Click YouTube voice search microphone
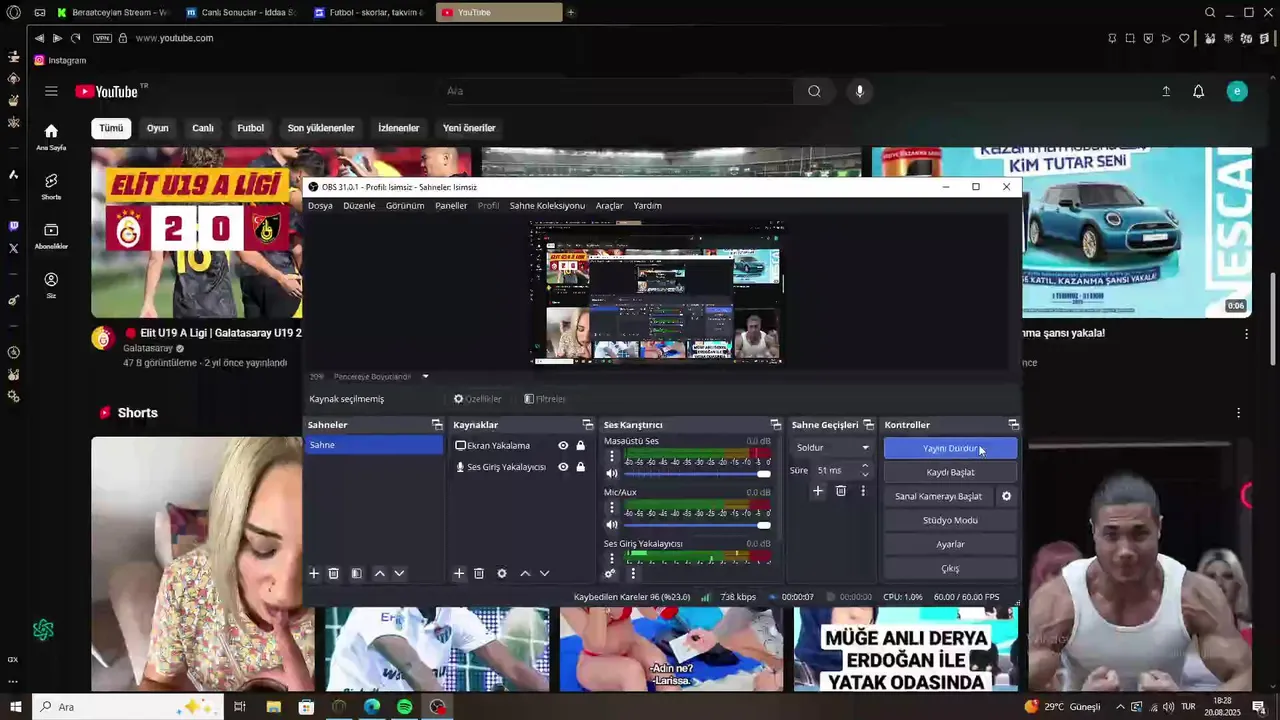 tap(859, 91)
